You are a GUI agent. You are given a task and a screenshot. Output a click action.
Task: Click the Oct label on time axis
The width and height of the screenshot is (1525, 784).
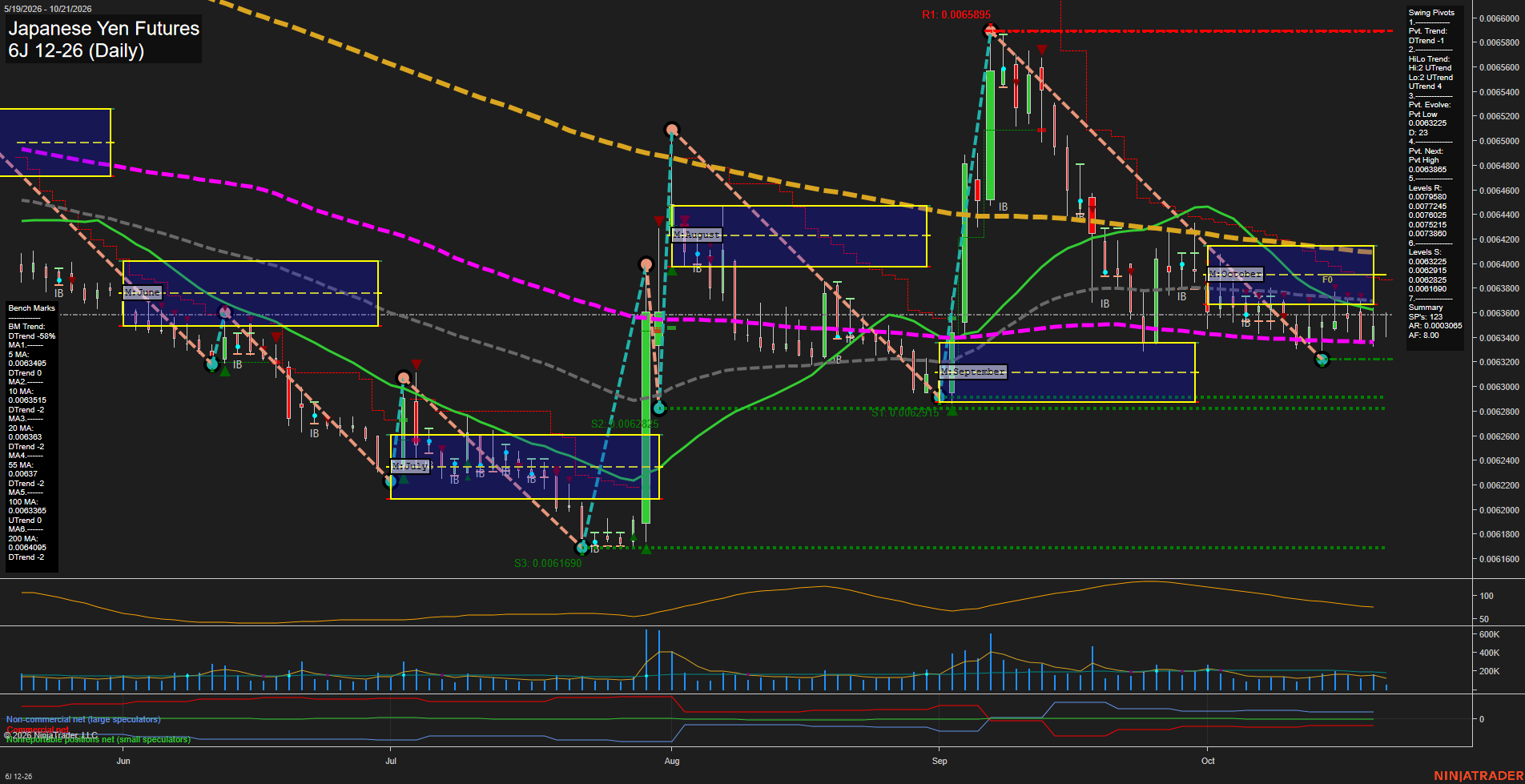[x=1208, y=761]
